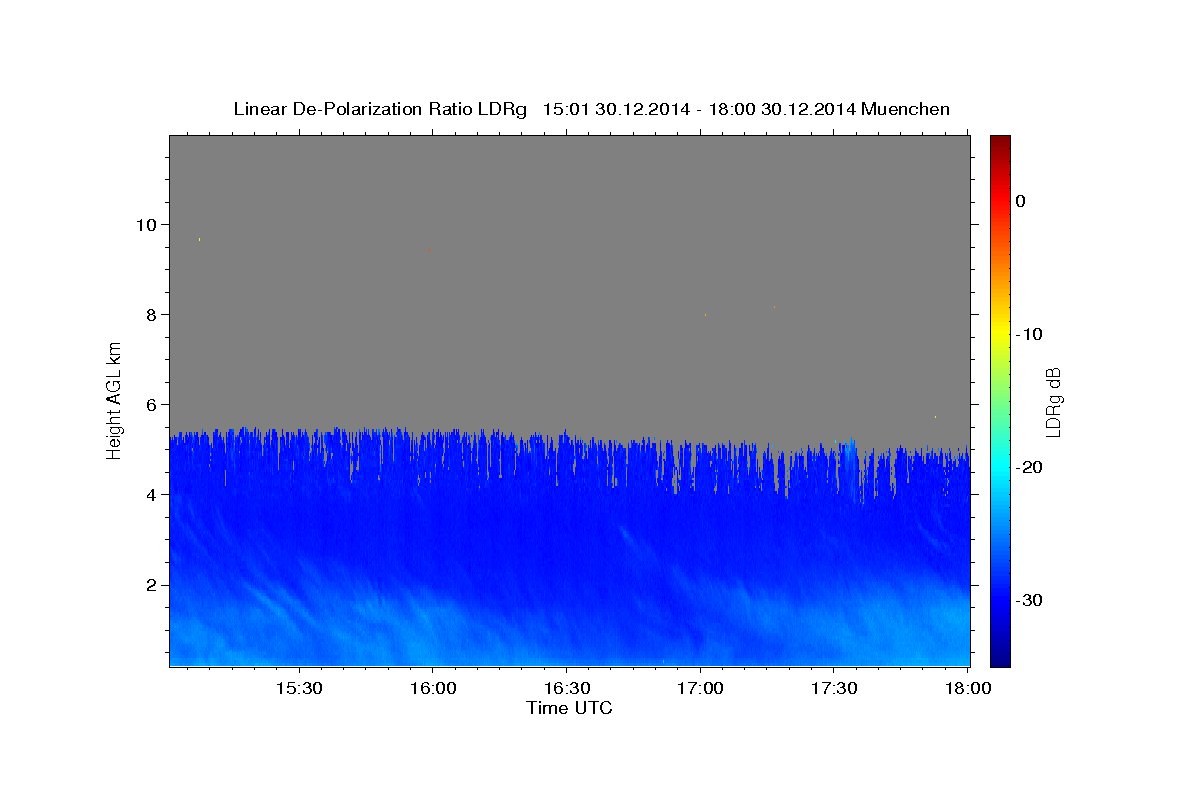The height and width of the screenshot is (800, 1200).
Task: Click the plot title 'Linear De-Polarization Ratio LDRg'
Action: (379, 109)
